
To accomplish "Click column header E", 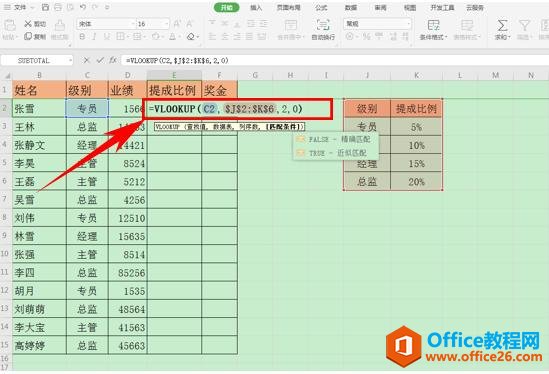I will [x=174, y=75].
